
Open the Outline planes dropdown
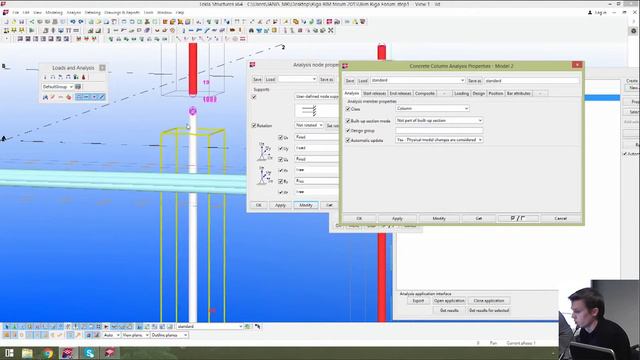coord(169,335)
